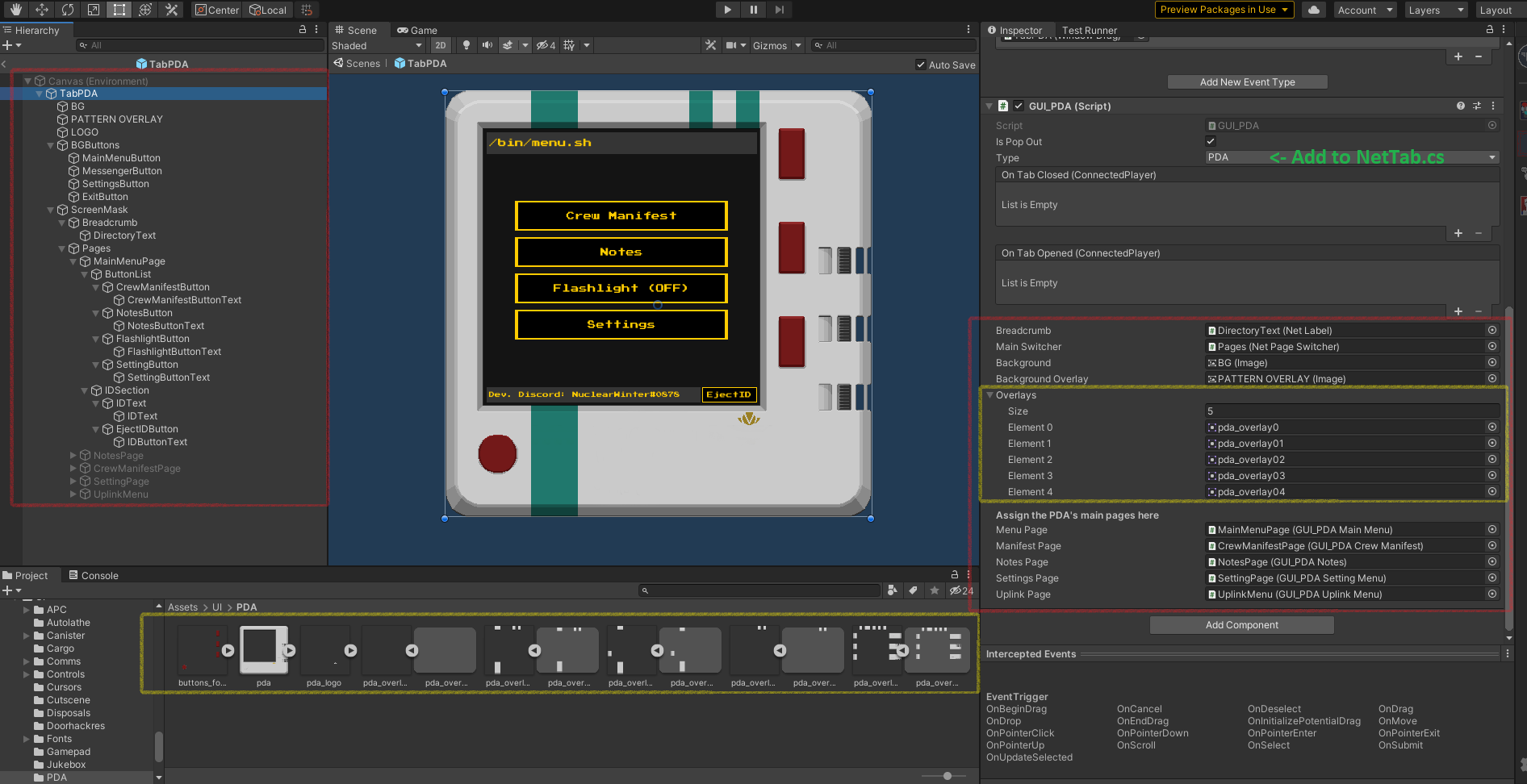Uncheck the Is Pop Out checkbox
Screen dimensions: 1527x784
click(1211, 141)
